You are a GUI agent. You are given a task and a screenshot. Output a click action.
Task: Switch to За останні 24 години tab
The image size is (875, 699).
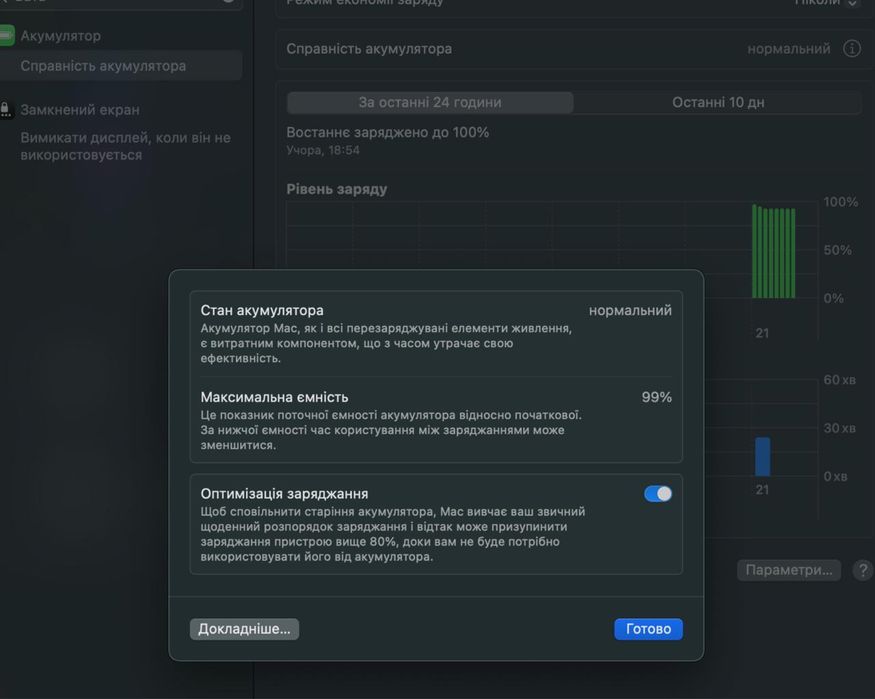click(x=430, y=103)
